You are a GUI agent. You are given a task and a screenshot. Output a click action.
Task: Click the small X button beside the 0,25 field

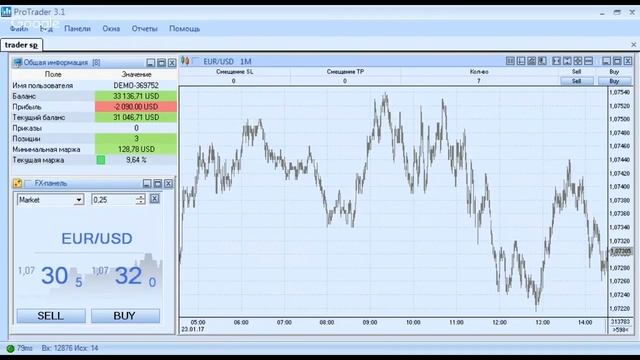click(154, 199)
